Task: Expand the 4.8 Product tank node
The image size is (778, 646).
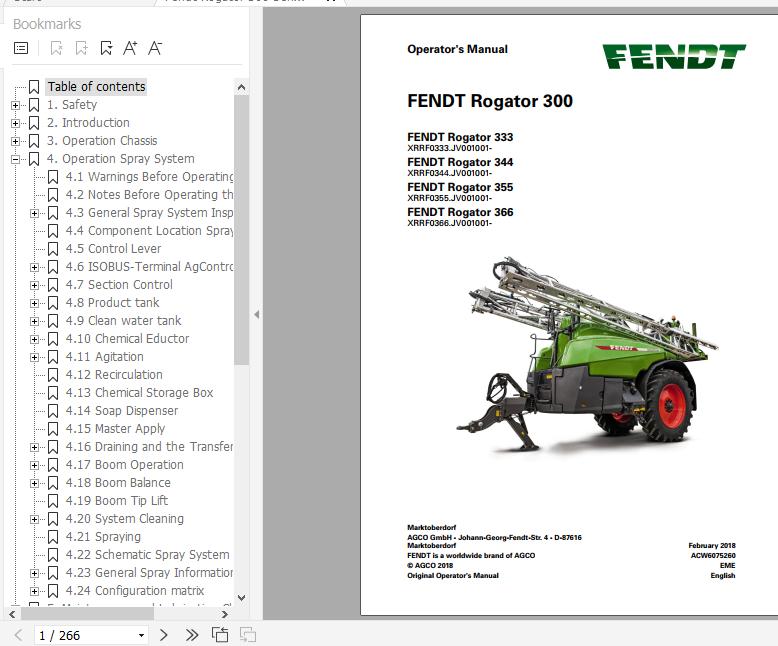Action: (x=34, y=303)
